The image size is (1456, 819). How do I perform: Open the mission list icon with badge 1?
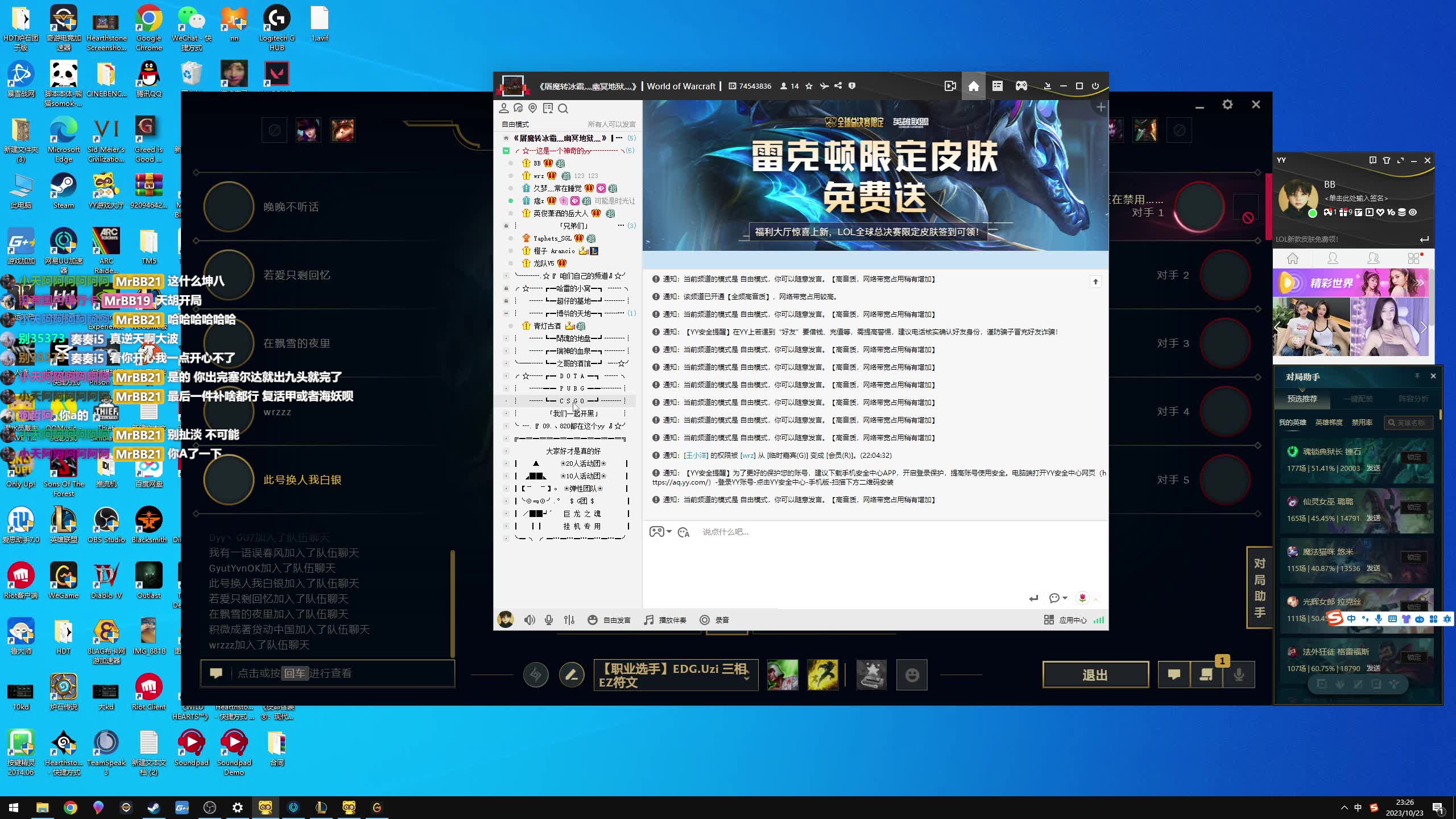pos(1206,675)
